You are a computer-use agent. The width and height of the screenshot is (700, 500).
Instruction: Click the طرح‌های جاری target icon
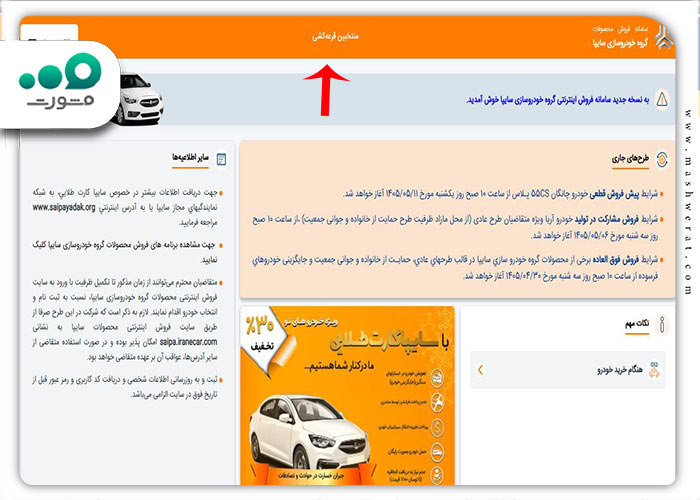[x=662, y=159]
